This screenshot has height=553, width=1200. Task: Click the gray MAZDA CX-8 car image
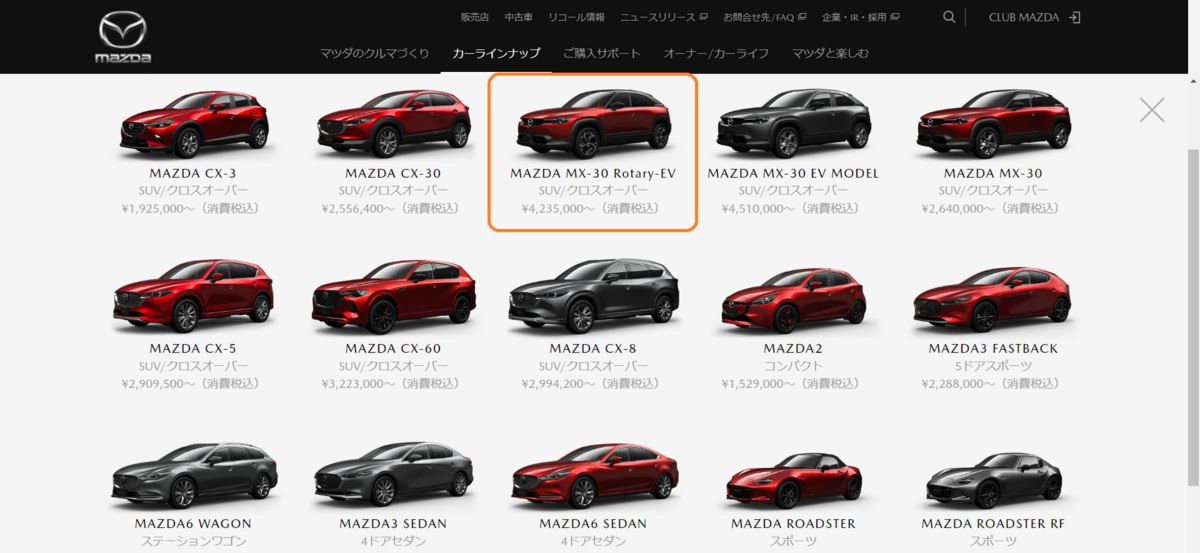point(593,296)
